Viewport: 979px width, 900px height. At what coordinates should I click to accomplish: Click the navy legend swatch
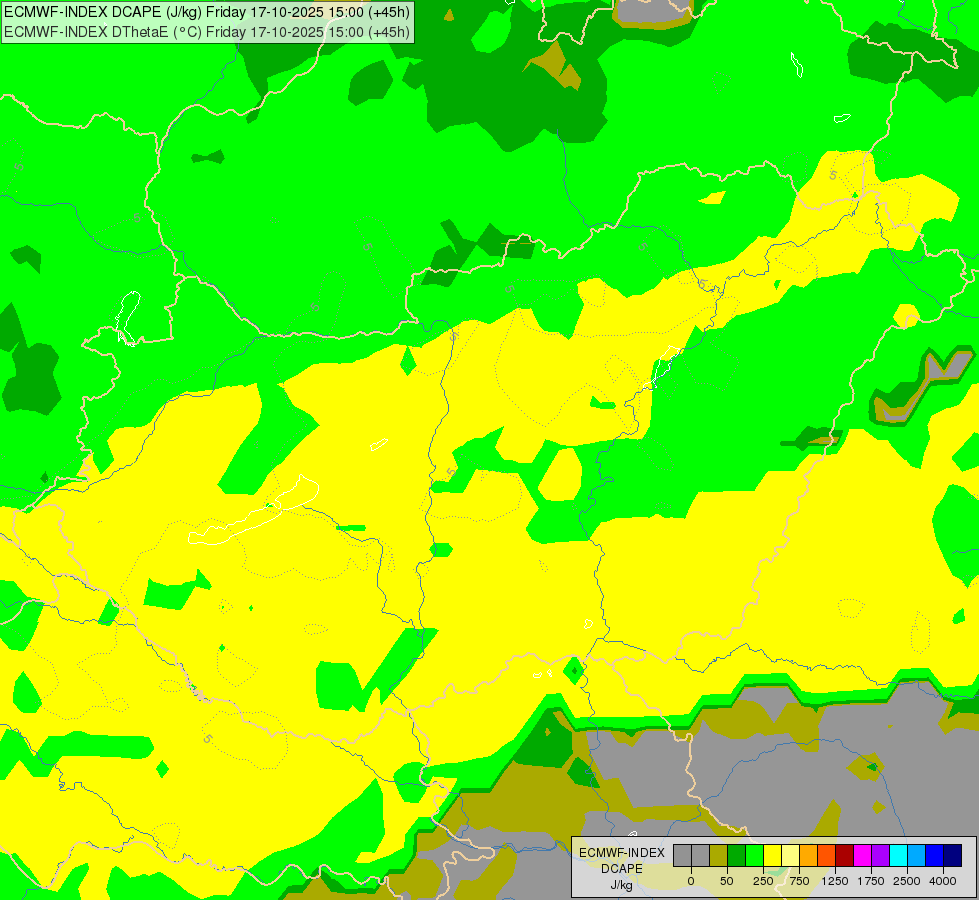[953, 856]
